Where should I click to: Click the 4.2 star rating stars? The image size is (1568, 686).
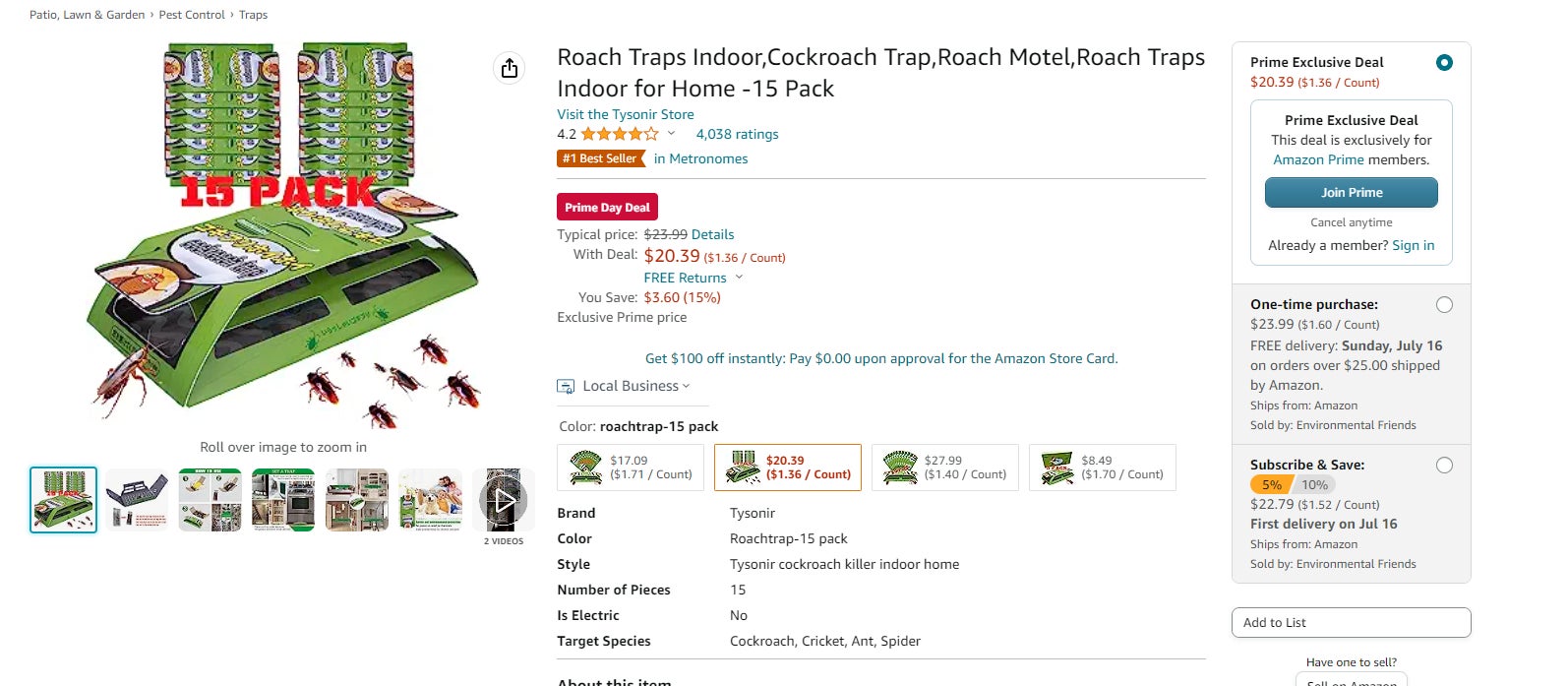tap(620, 133)
